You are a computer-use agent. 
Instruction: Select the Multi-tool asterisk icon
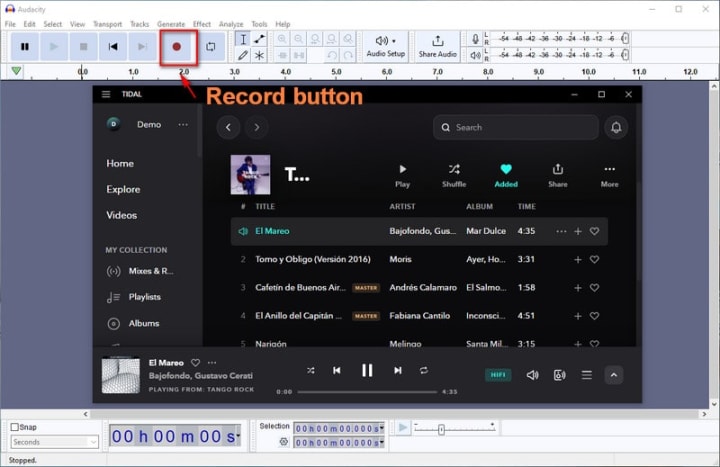(259, 56)
